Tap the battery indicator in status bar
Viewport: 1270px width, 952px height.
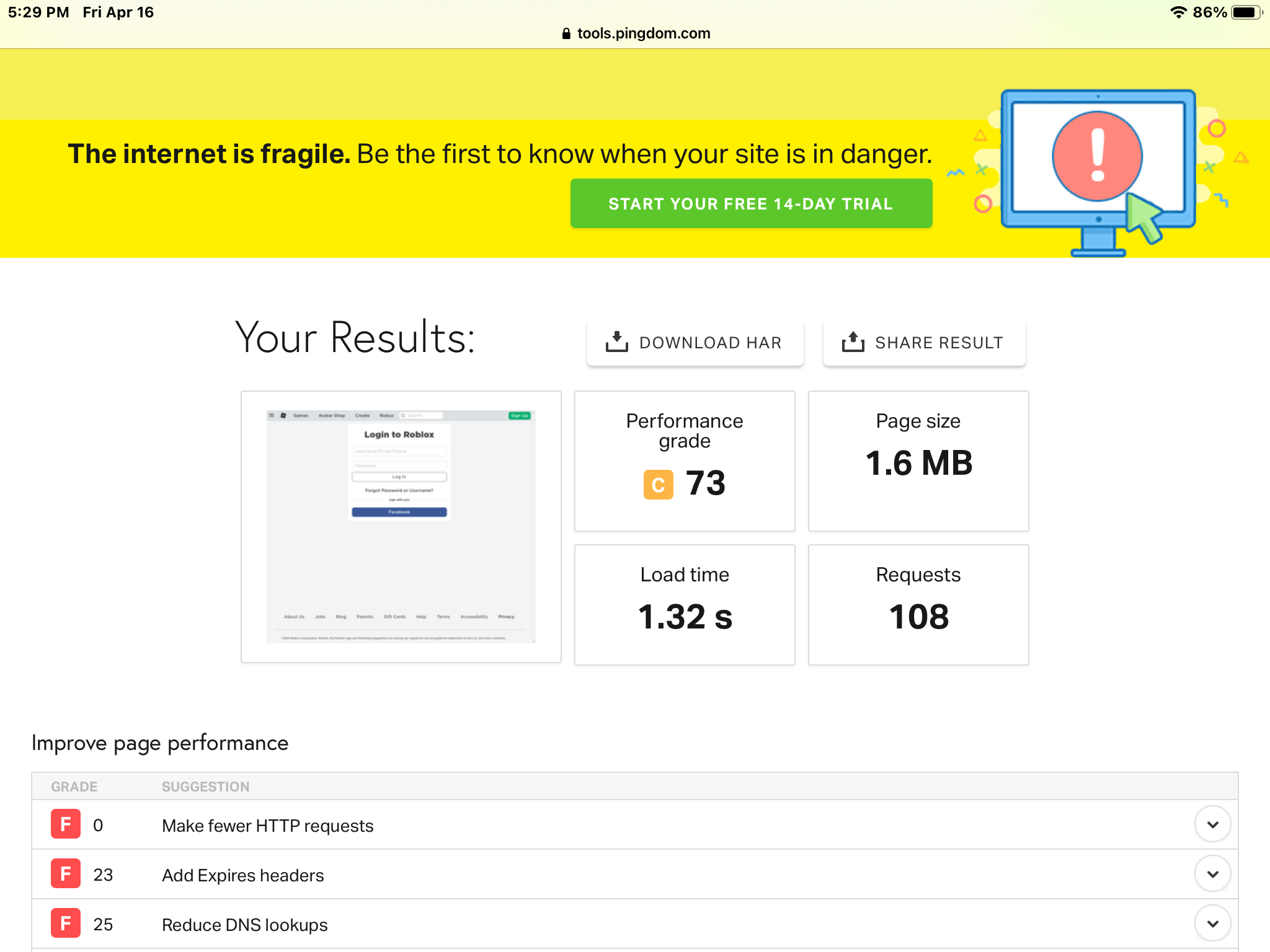point(1246,12)
